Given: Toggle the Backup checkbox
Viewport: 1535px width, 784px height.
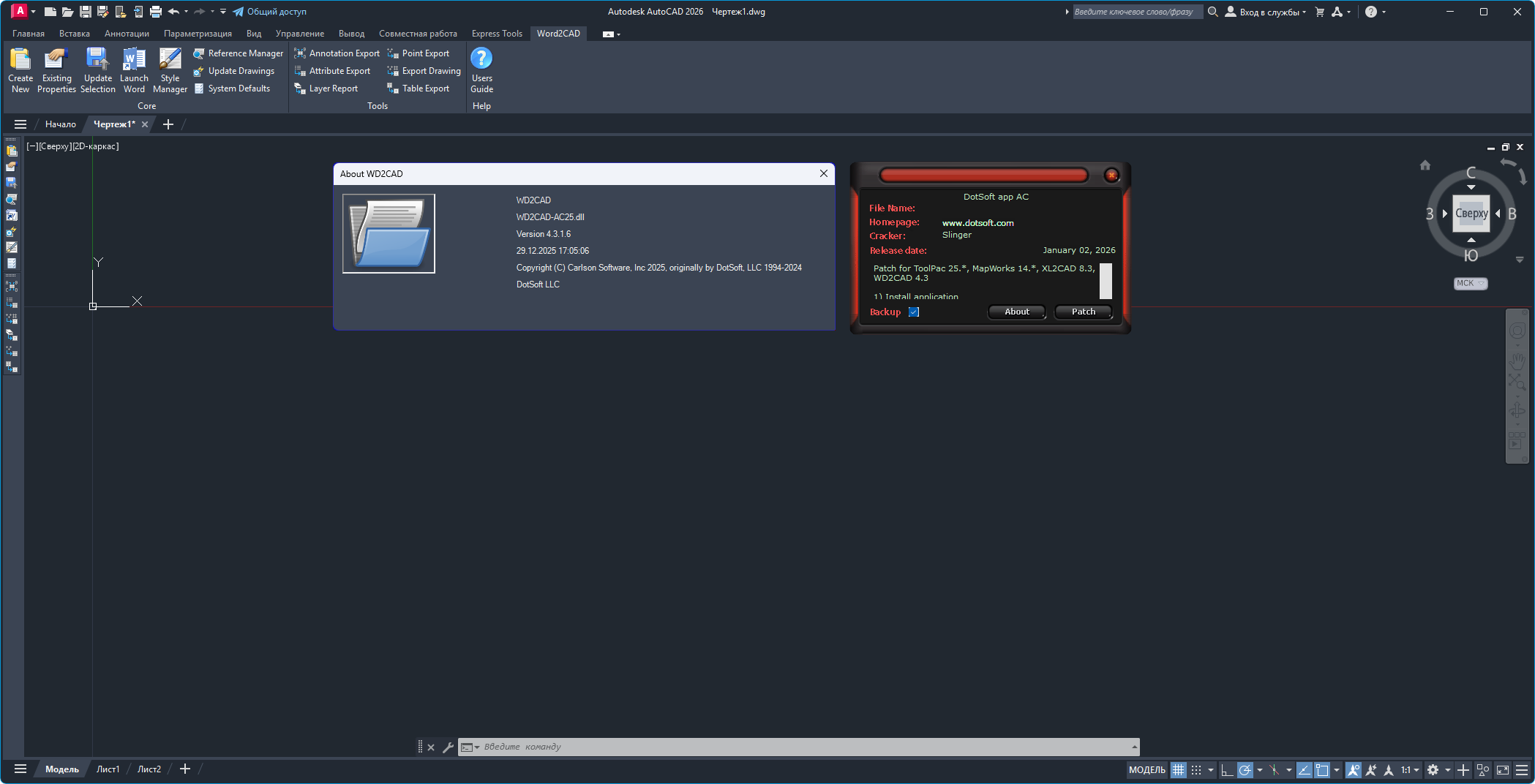Looking at the screenshot, I should (x=914, y=312).
